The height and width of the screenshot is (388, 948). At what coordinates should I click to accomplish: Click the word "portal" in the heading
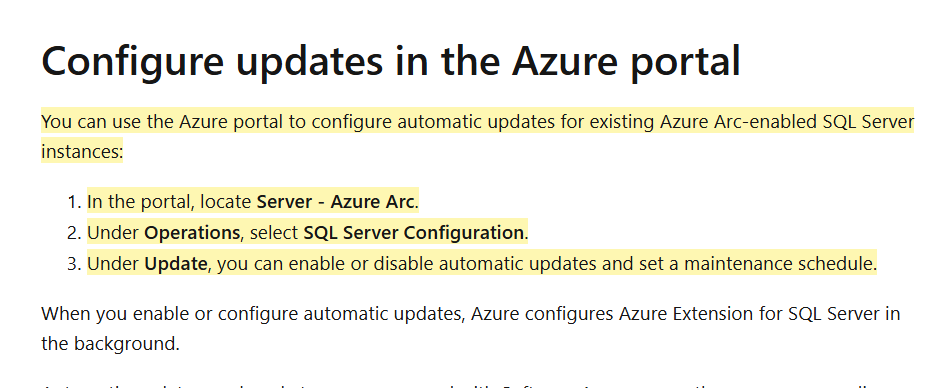pyautogui.click(x=686, y=61)
